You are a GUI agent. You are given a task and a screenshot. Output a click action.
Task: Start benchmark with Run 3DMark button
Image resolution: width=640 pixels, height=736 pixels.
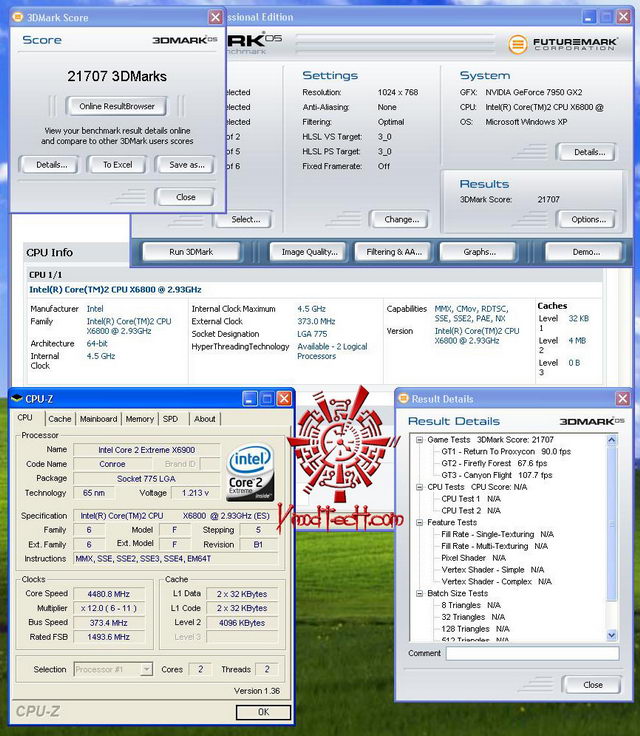pyautogui.click(x=191, y=252)
